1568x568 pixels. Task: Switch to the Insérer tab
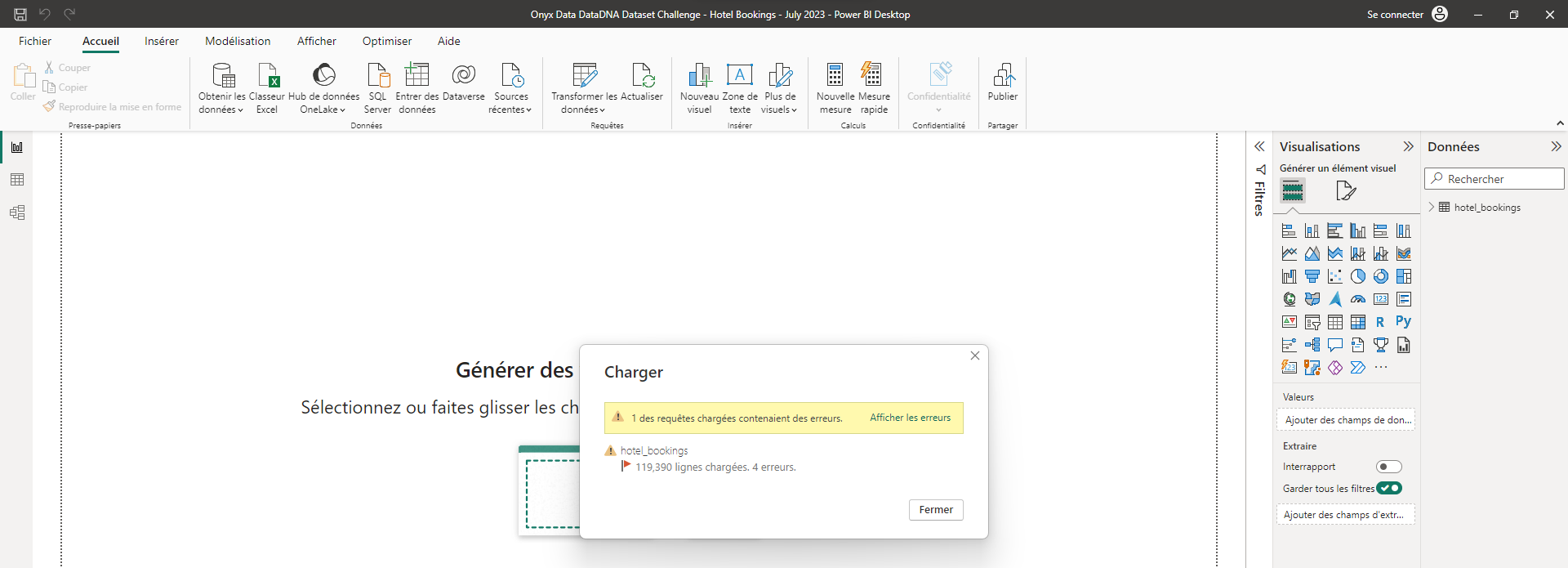pos(162,41)
